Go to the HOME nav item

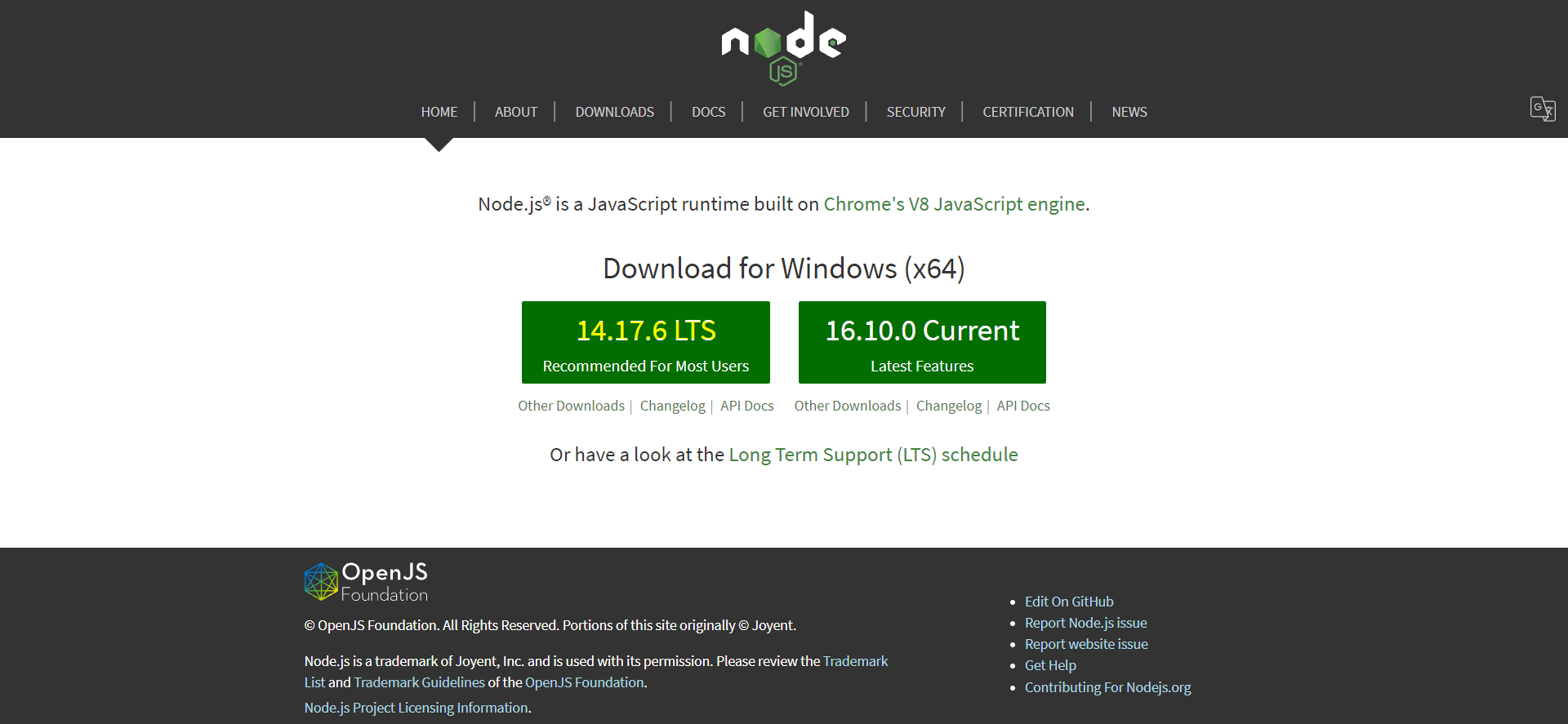tap(439, 112)
